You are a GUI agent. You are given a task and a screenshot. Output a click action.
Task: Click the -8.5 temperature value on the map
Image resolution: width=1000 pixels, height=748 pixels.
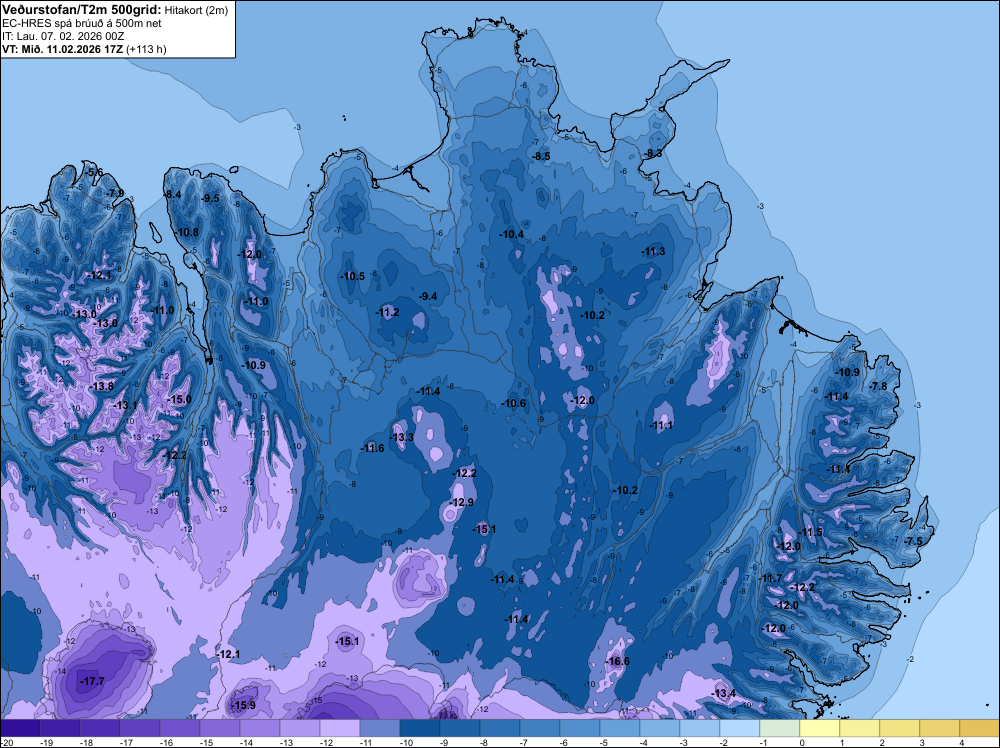click(x=541, y=156)
